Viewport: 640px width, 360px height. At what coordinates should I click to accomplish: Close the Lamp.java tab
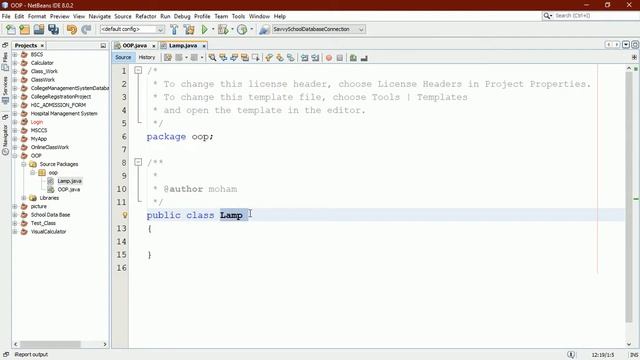click(x=204, y=46)
